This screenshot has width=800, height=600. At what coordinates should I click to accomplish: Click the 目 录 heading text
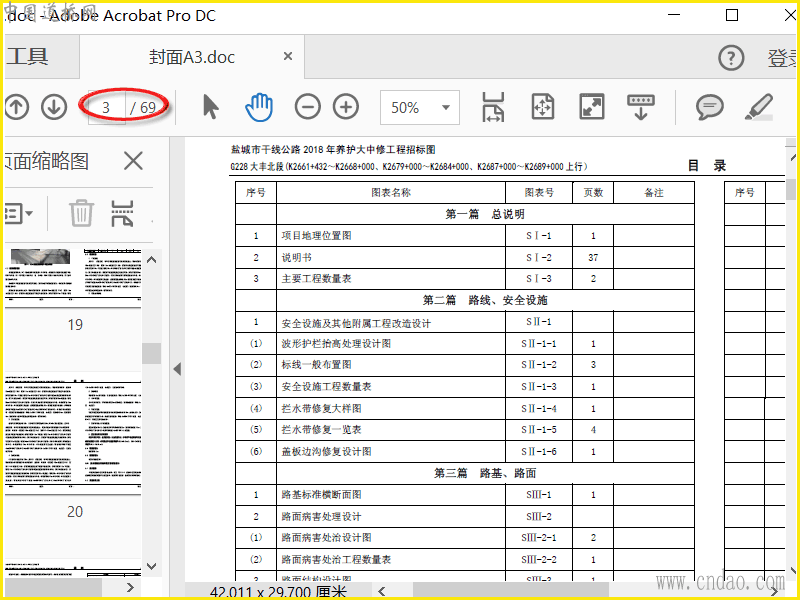pos(707,165)
